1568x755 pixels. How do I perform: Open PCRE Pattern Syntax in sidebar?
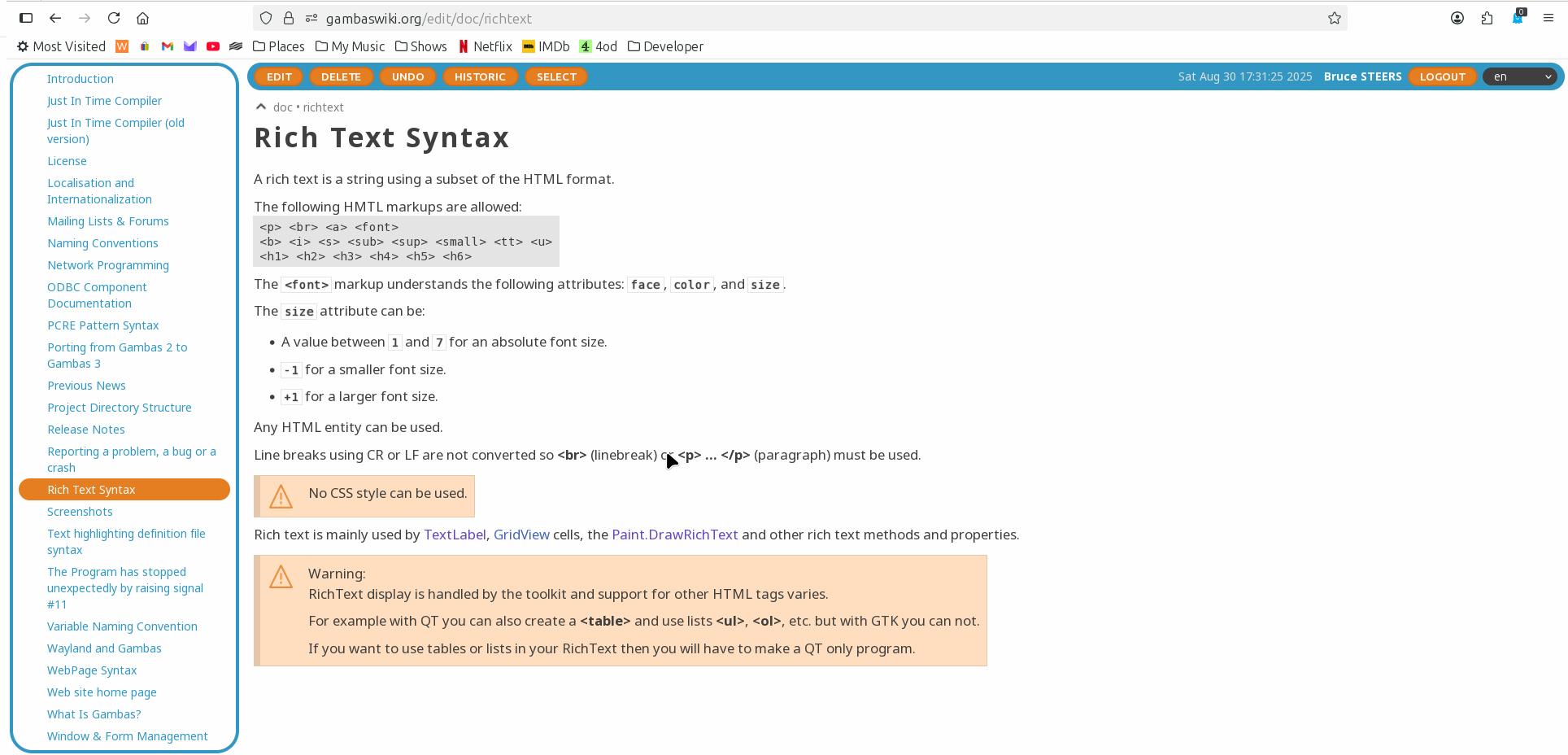tap(102, 325)
